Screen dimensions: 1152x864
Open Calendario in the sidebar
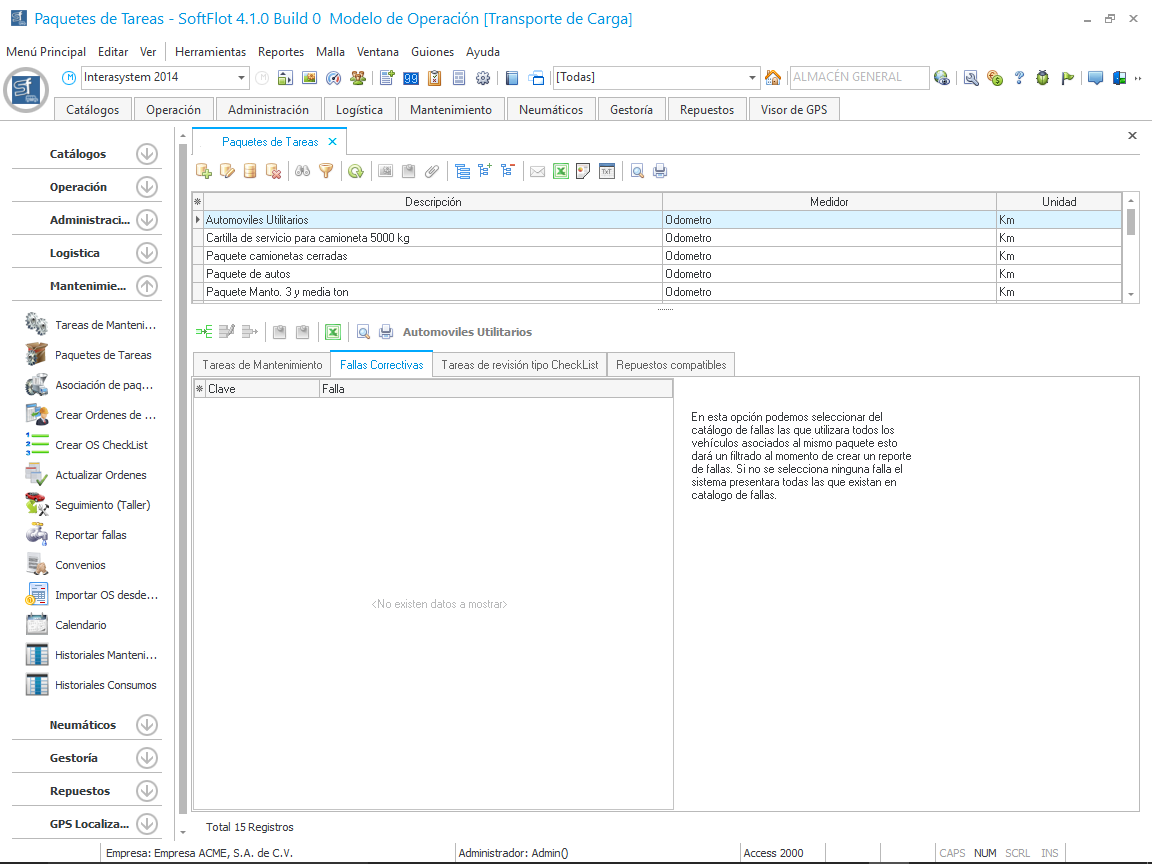[x=81, y=625]
